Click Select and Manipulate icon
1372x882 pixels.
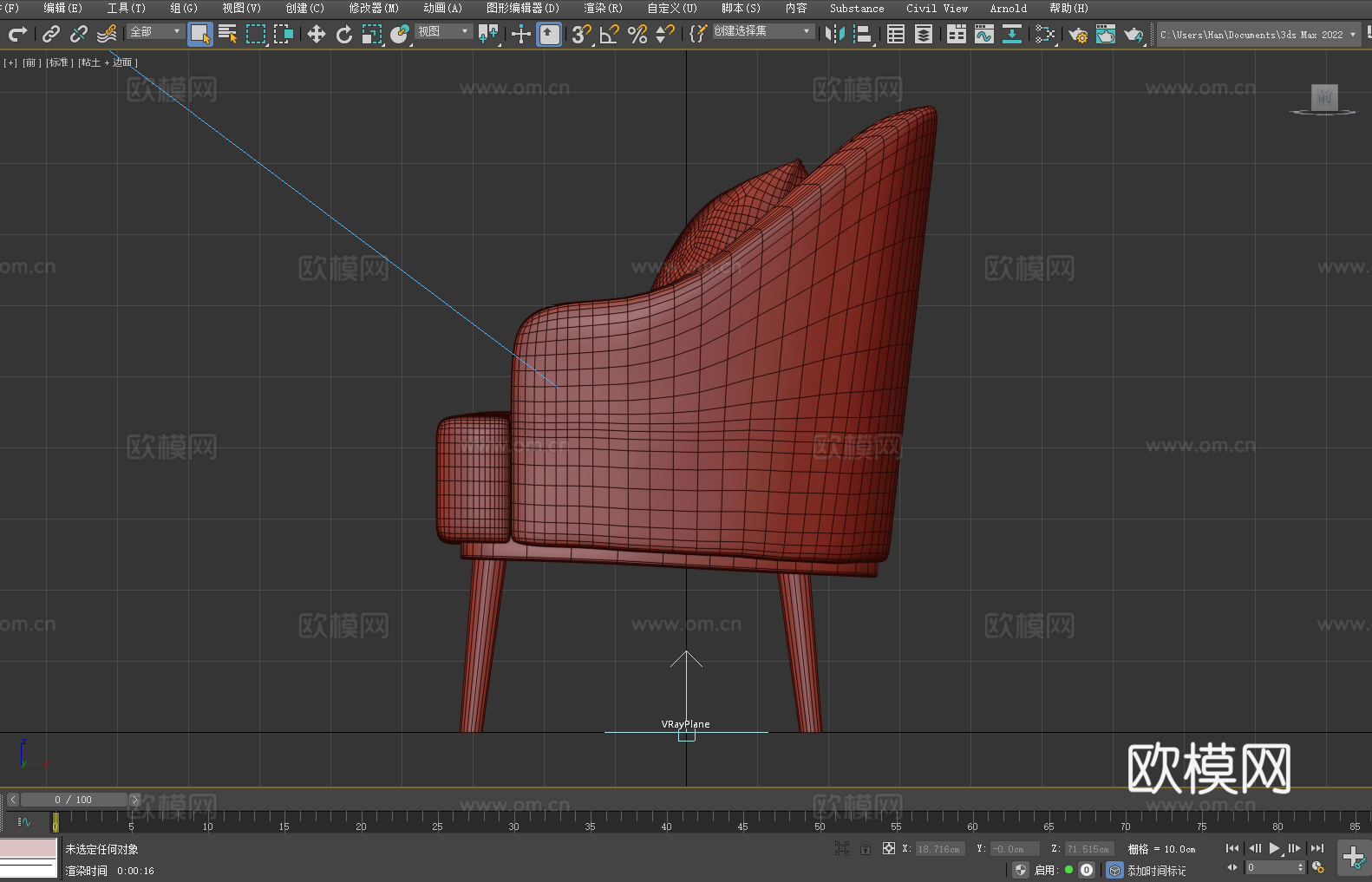[x=520, y=34]
